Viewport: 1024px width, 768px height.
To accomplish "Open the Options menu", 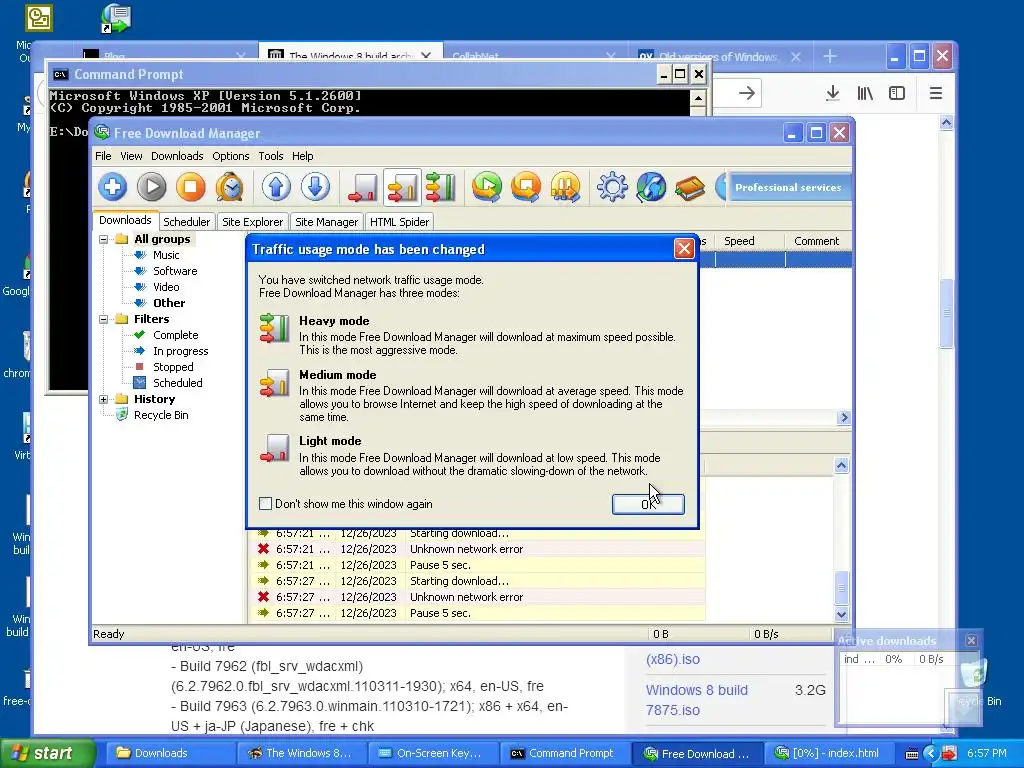I will (231, 156).
